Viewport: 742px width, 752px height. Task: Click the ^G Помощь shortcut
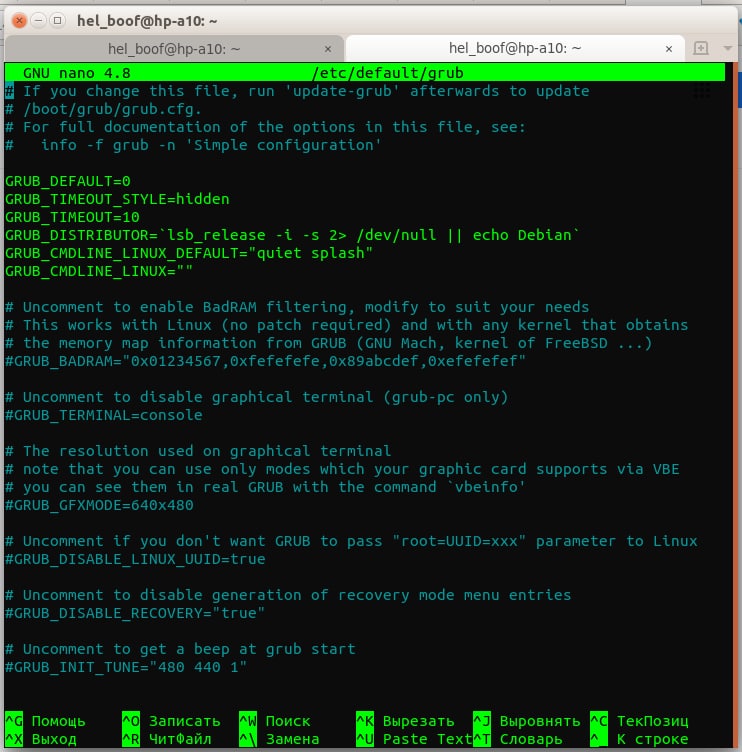[x=46, y=721]
